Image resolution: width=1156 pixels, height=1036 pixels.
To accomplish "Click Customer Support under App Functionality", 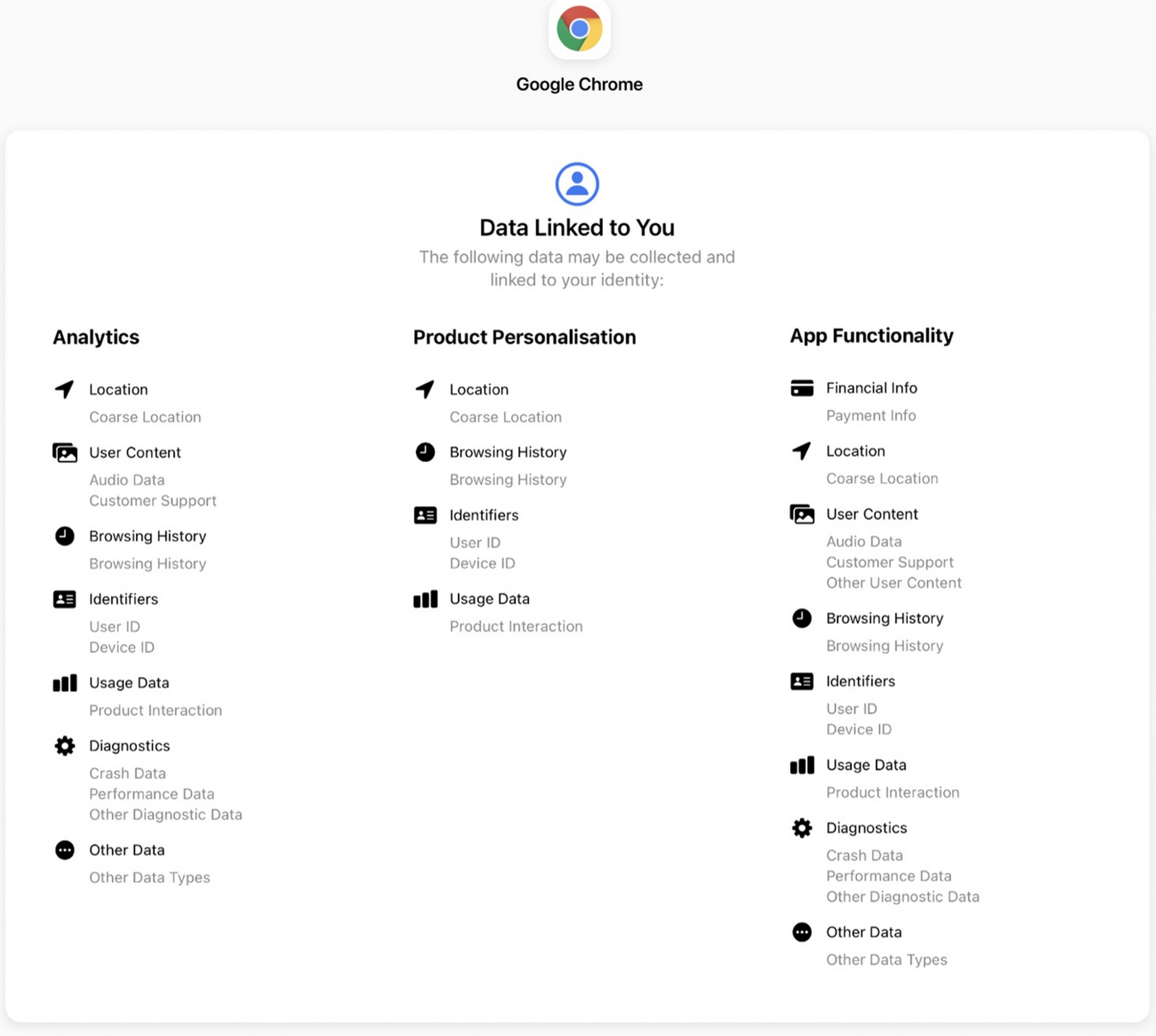I will (x=889, y=562).
